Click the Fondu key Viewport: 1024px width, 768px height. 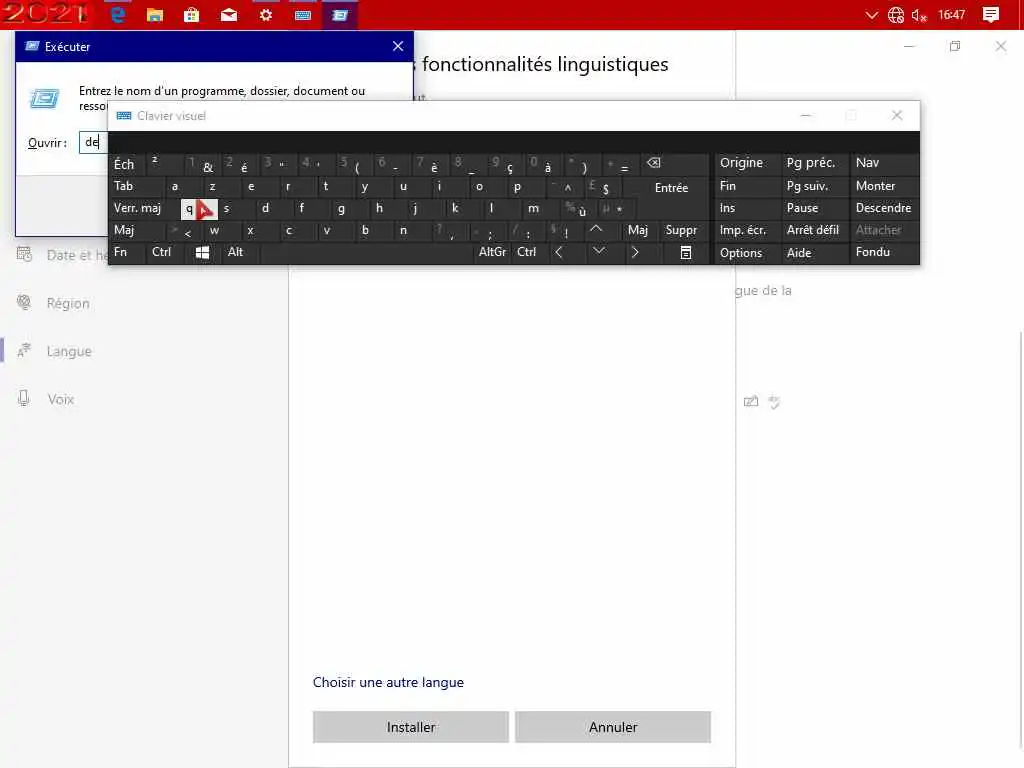872,252
